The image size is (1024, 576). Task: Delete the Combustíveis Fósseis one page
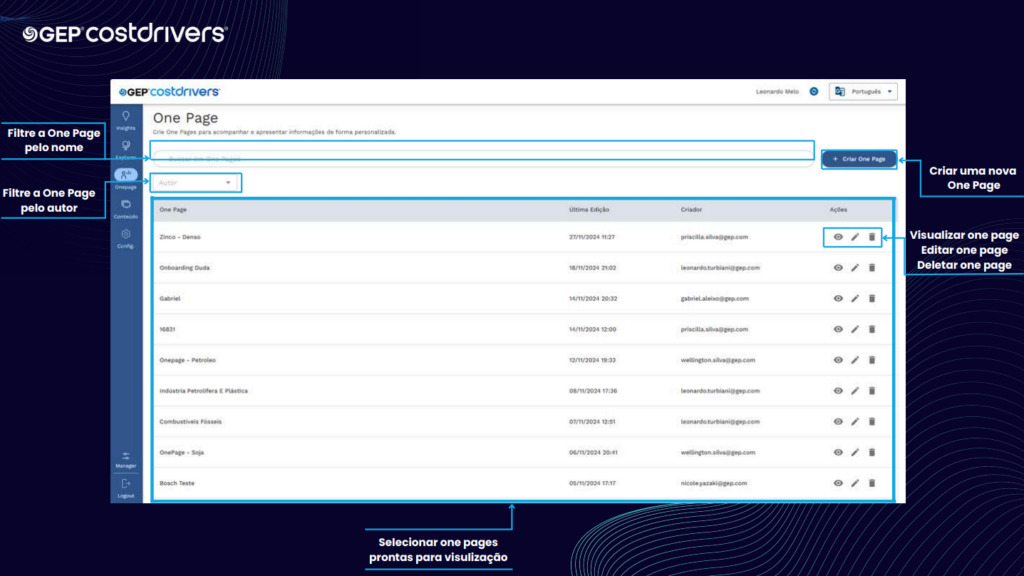(872, 421)
